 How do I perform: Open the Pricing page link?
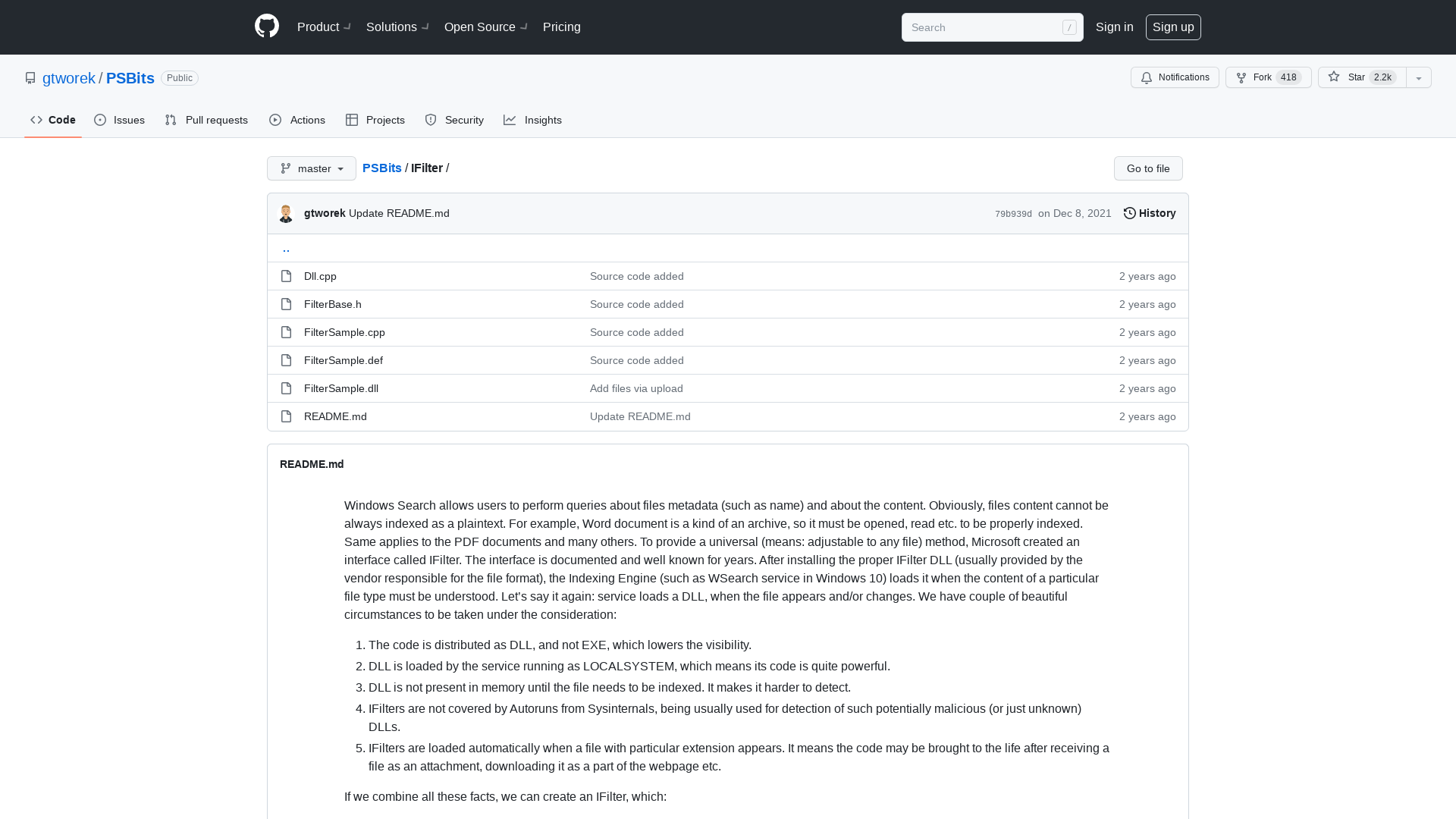tap(562, 27)
